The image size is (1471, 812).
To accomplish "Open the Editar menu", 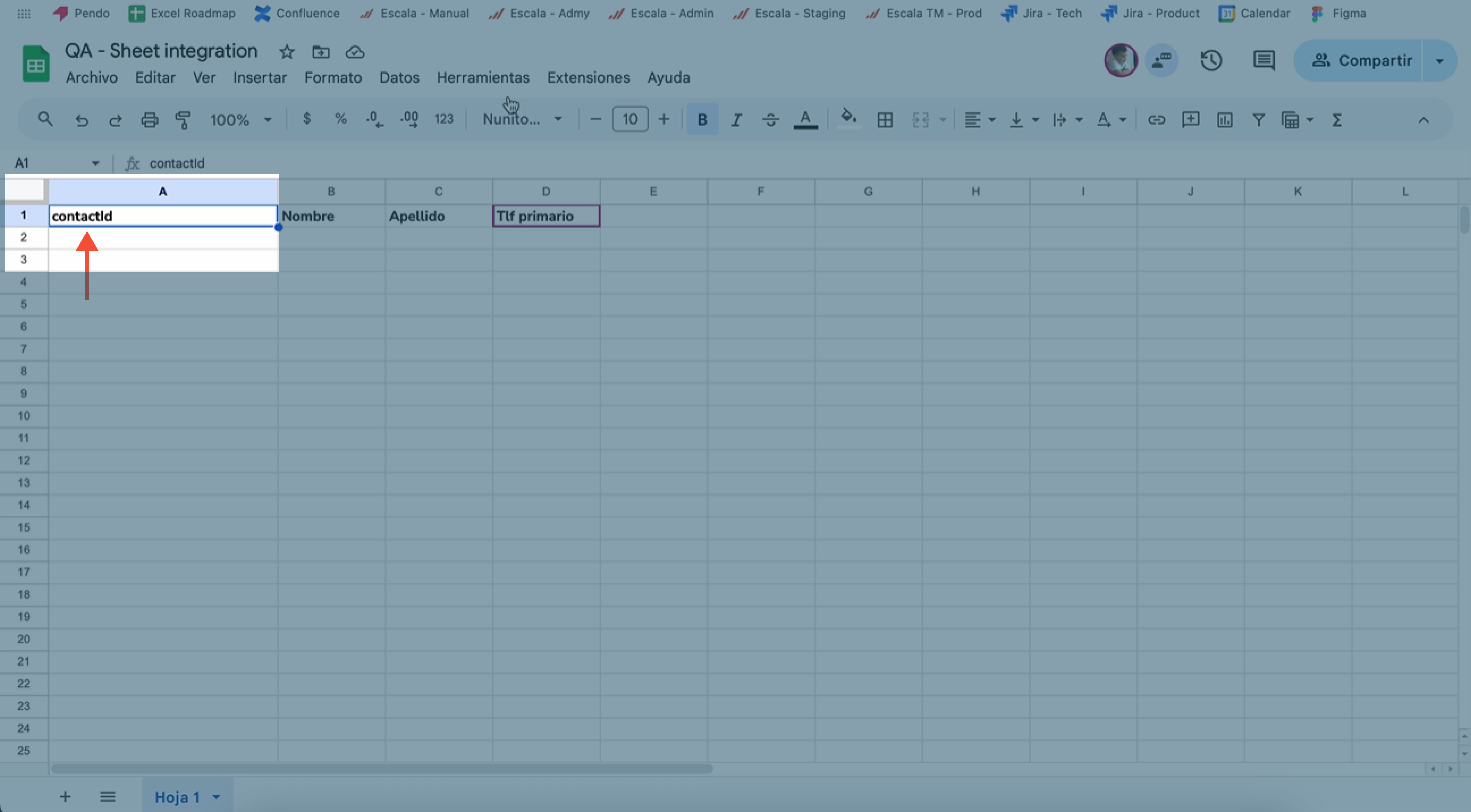I will pyautogui.click(x=155, y=78).
